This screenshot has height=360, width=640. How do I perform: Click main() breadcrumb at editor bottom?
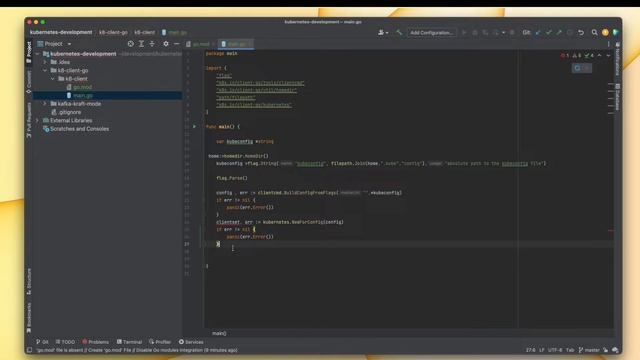[219, 333]
